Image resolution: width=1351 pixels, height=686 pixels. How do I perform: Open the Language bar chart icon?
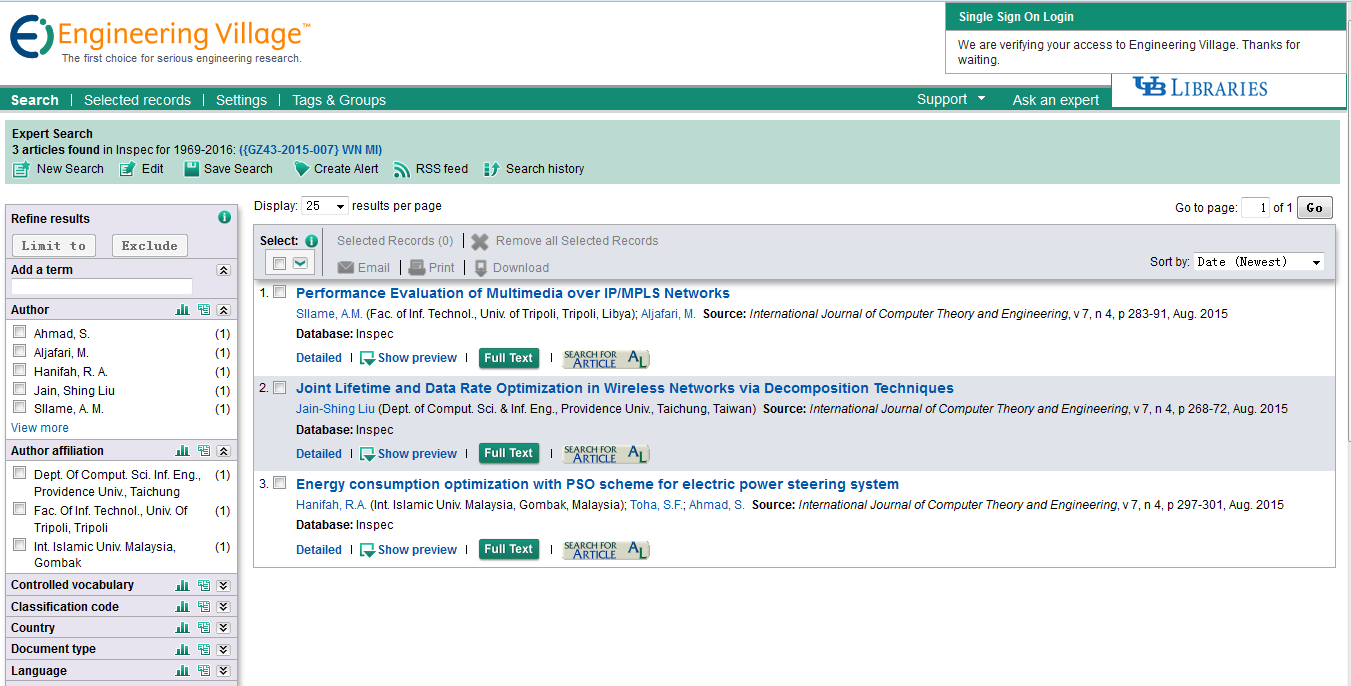tap(182, 671)
